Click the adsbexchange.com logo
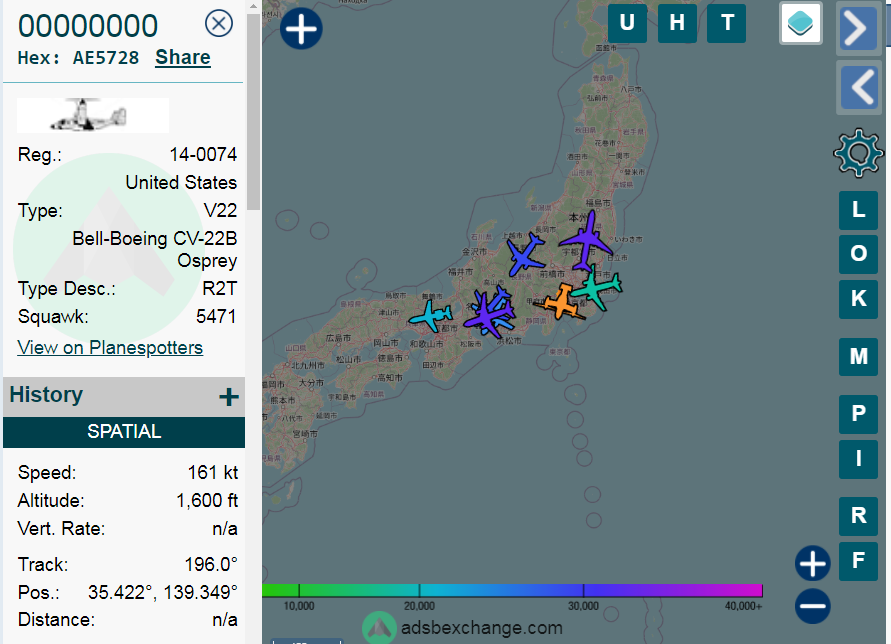Image resolution: width=891 pixels, height=644 pixels. click(462, 628)
